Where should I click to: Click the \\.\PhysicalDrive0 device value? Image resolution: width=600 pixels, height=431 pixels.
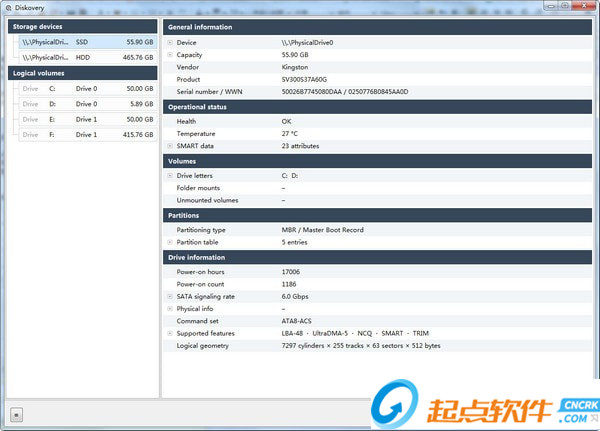[307, 42]
